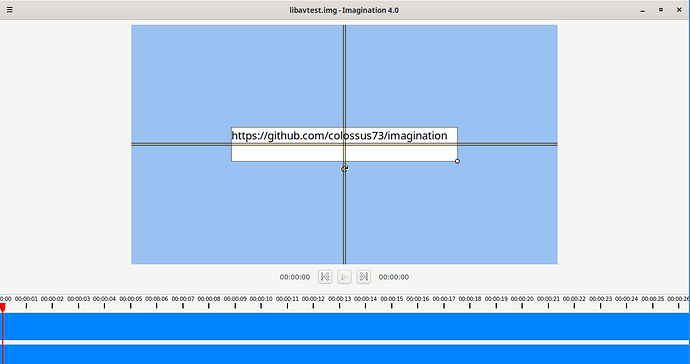Select the lower blue track in the timeline
This screenshot has width=690, height=364.
pos(345,354)
